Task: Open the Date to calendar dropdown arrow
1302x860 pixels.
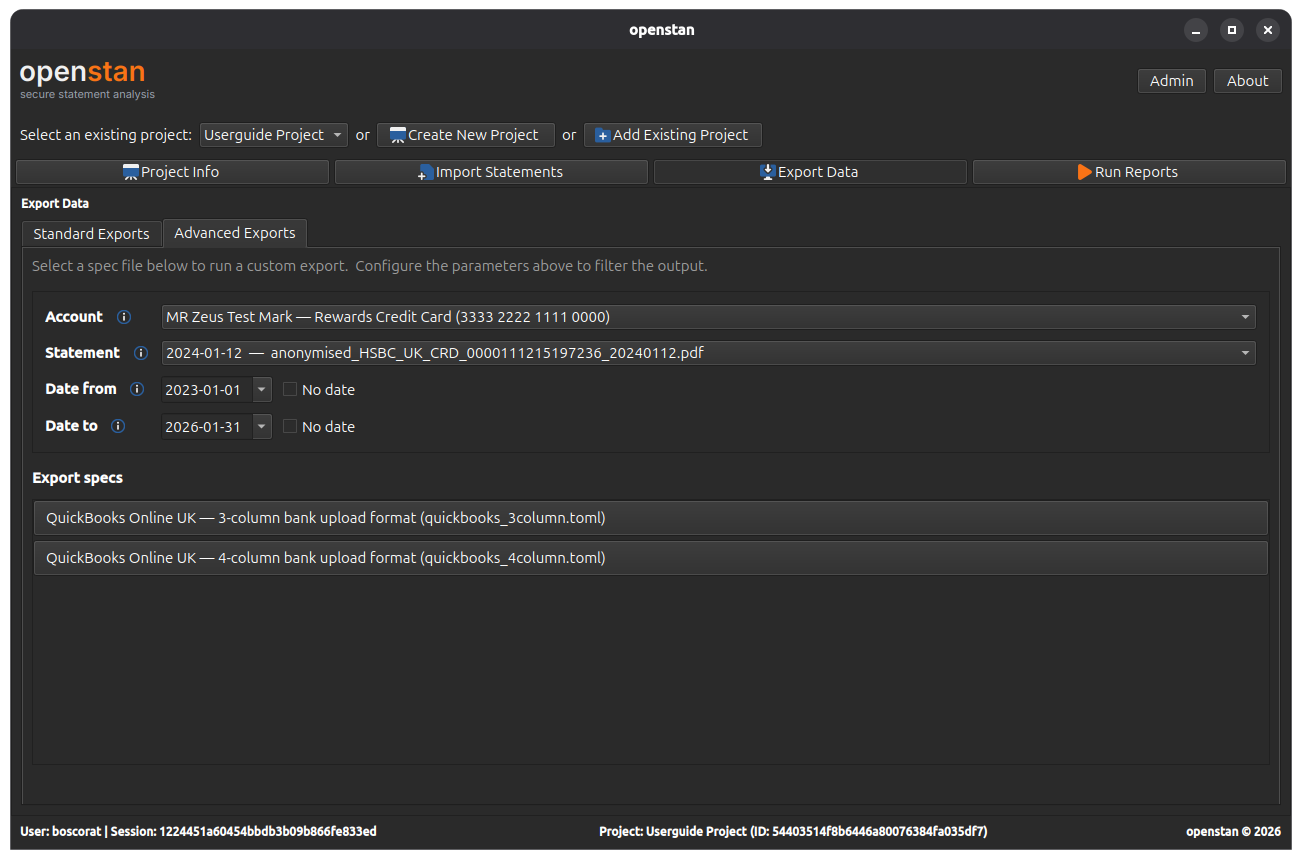Action: [262, 427]
